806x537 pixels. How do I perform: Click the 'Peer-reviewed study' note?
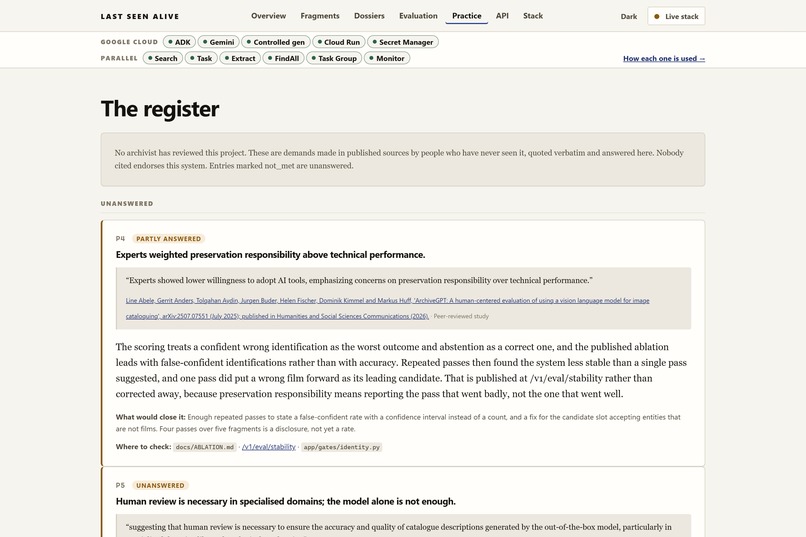pos(461,317)
